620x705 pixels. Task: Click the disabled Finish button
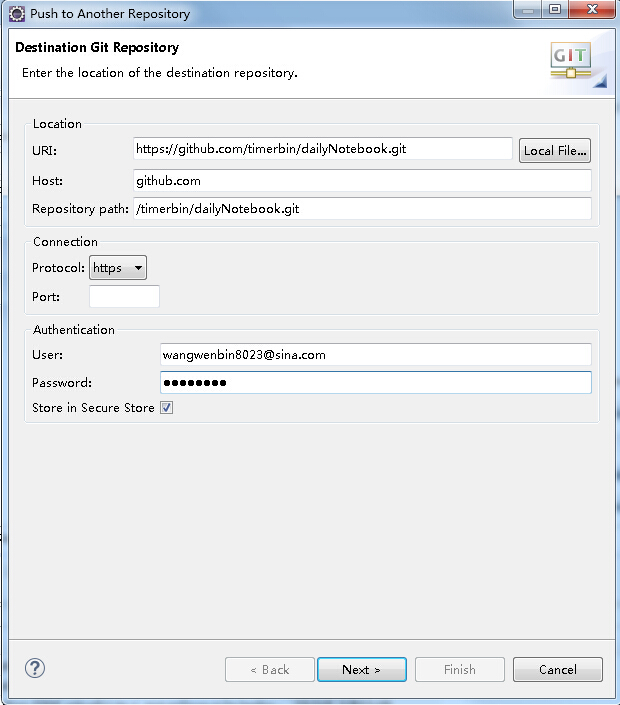(x=459, y=669)
